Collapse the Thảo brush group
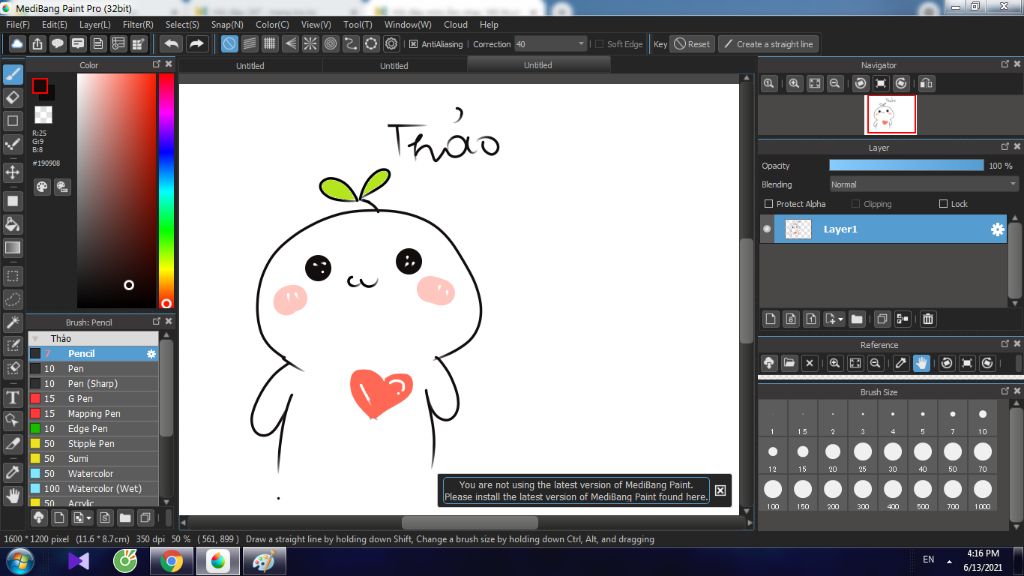The image size is (1024, 576). pos(35,338)
